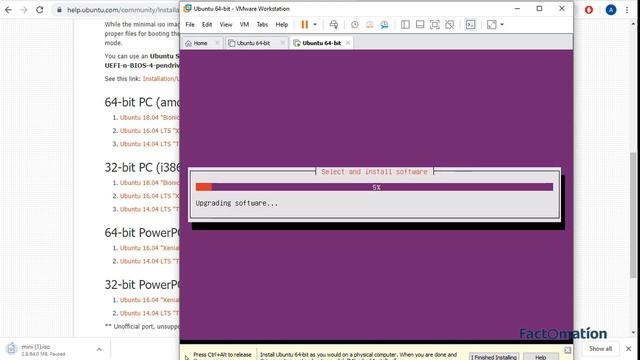Open the Ubuntu 16.04 LTS link under 64-bit PC
Screen dimensions: 640x360
click(x=149, y=131)
